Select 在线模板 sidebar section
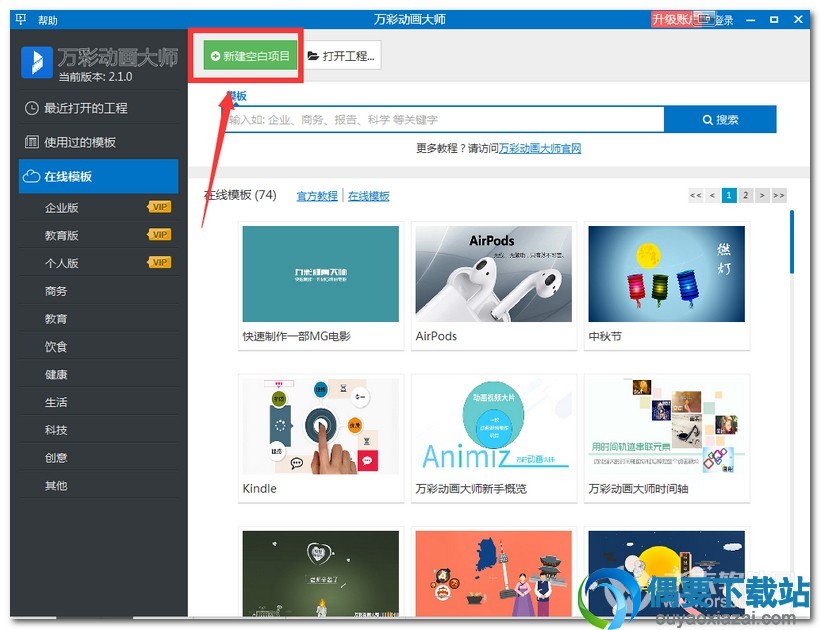Viewport: 821px width, 630px height. coord(98,176)
